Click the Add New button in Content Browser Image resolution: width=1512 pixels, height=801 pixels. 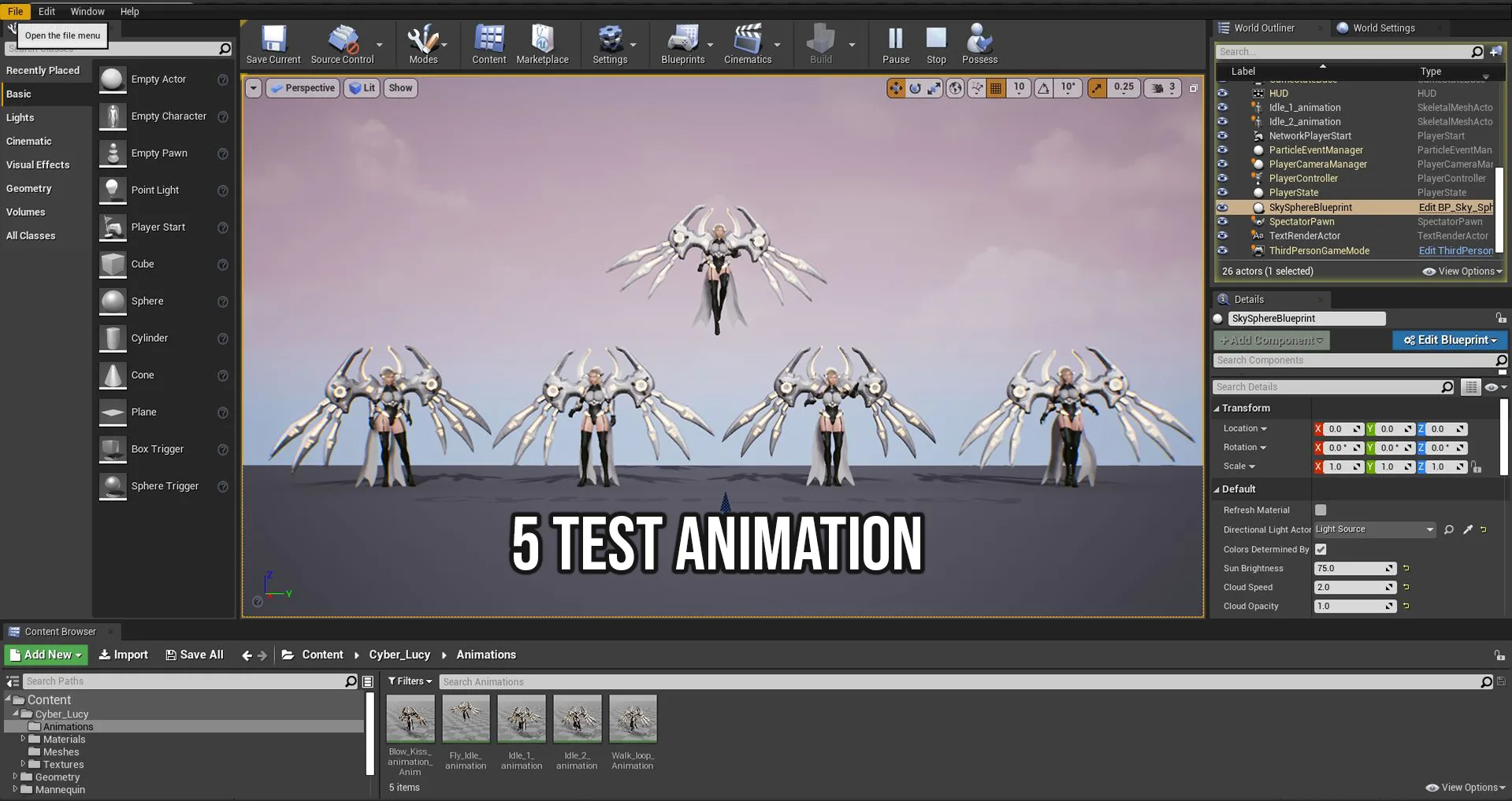click(x=46, y=655)
